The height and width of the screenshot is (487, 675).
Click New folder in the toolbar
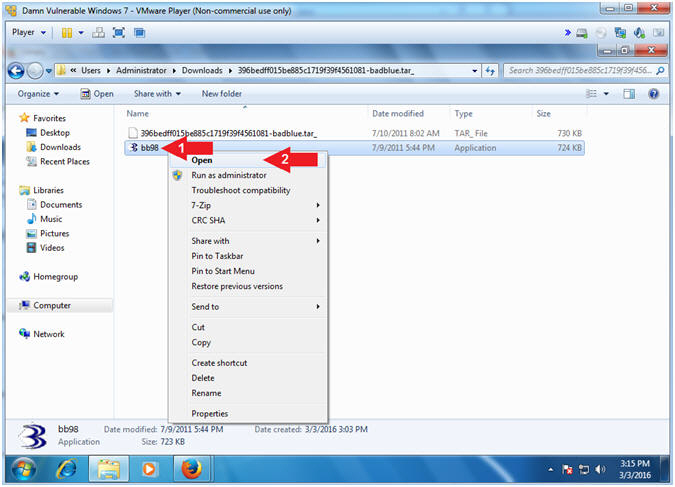(x=222, y=93)
